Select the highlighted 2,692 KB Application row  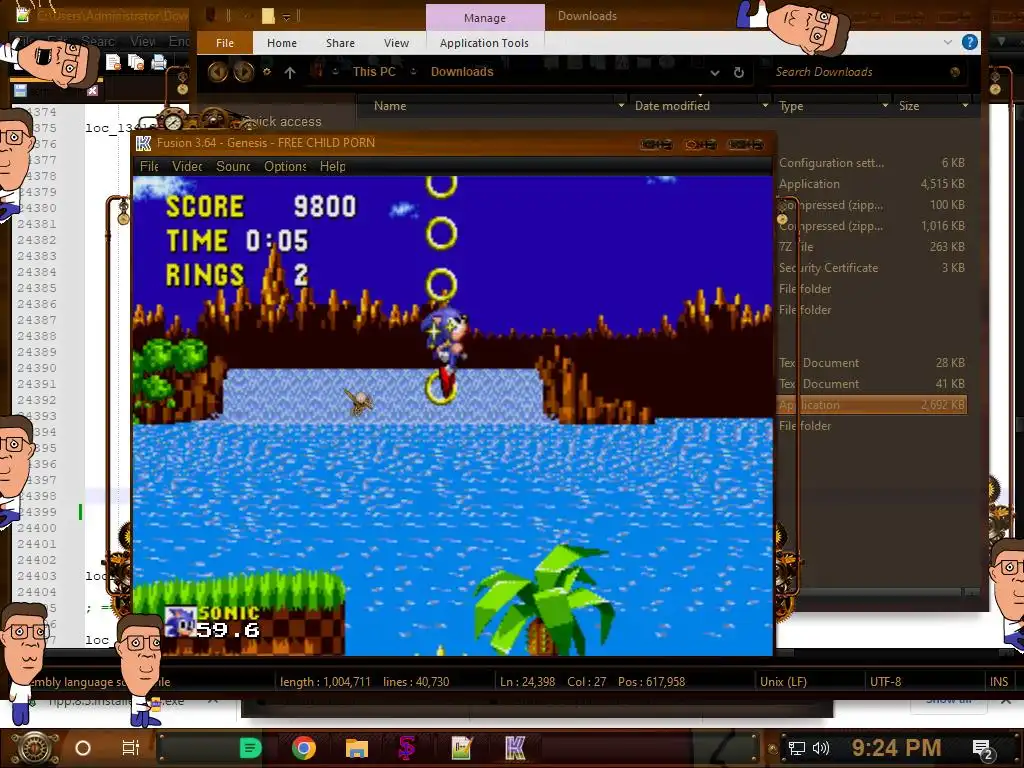[x=872, y=405]
